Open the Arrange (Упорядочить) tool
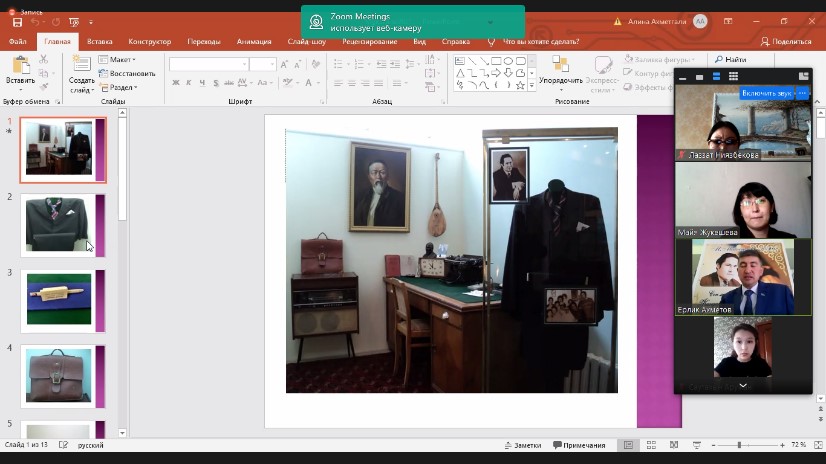The width and height of the screenshot is (826, 464). point(560,68)
